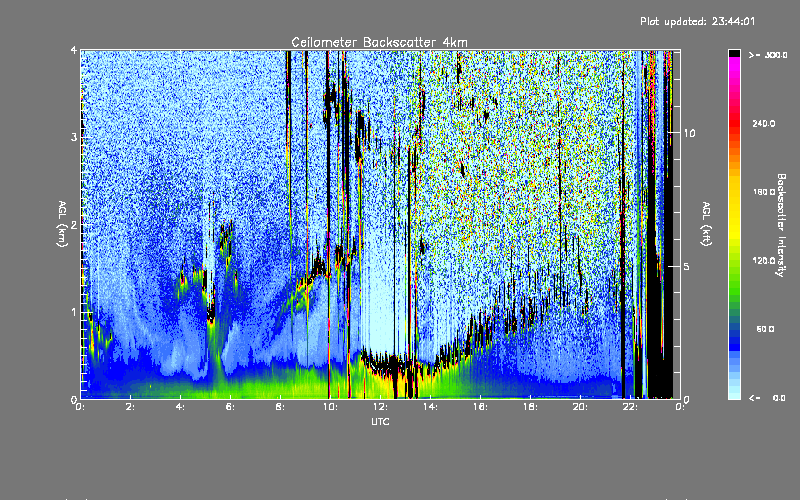Image resolution: width=800 pixels, height=500 pixels.
Task: Select the "8:" hour tick on UTC axis
Action: (x=280, y=407)
